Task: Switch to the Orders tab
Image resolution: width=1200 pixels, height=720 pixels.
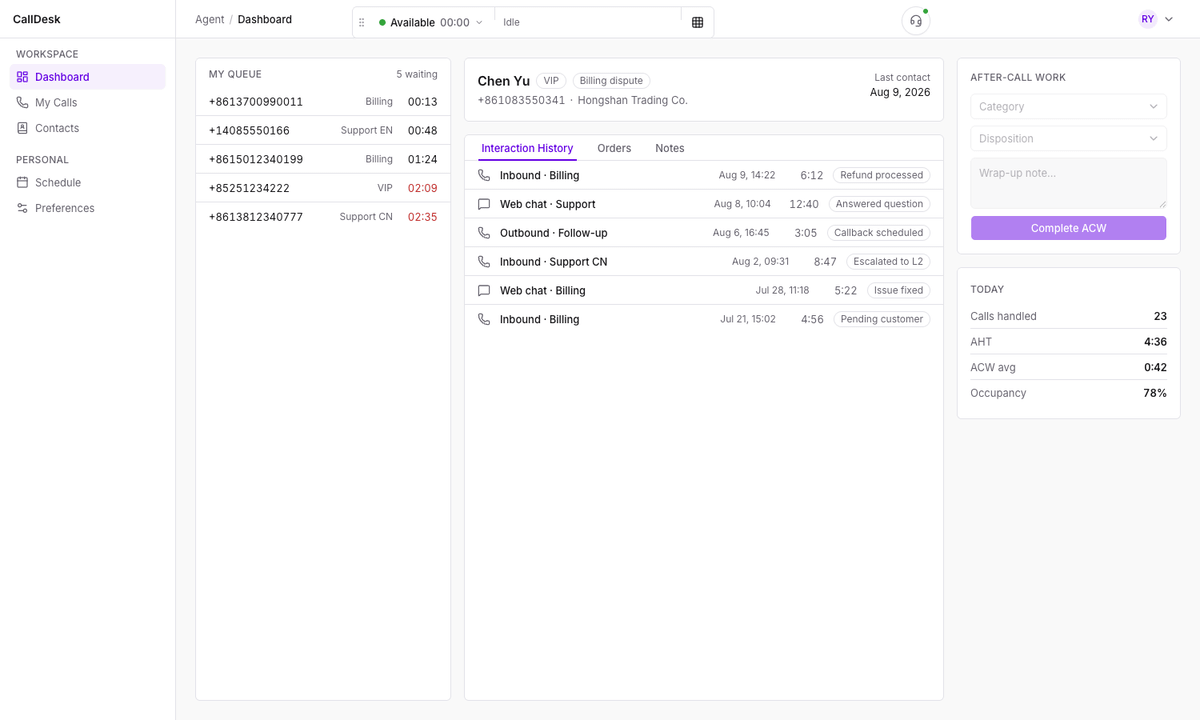Action: coord(614,148)
